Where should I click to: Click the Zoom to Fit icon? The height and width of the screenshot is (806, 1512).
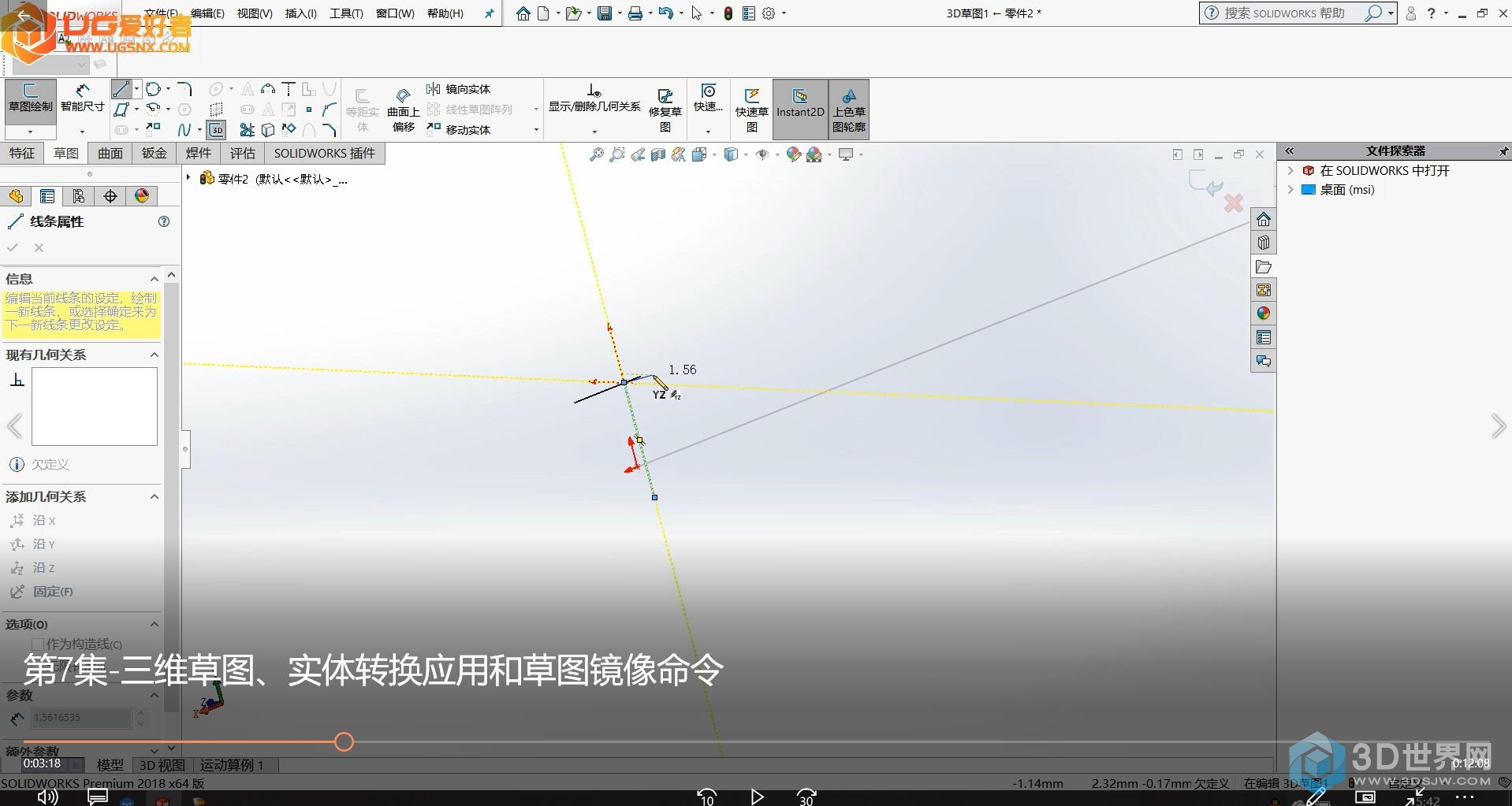coord(597,154)
